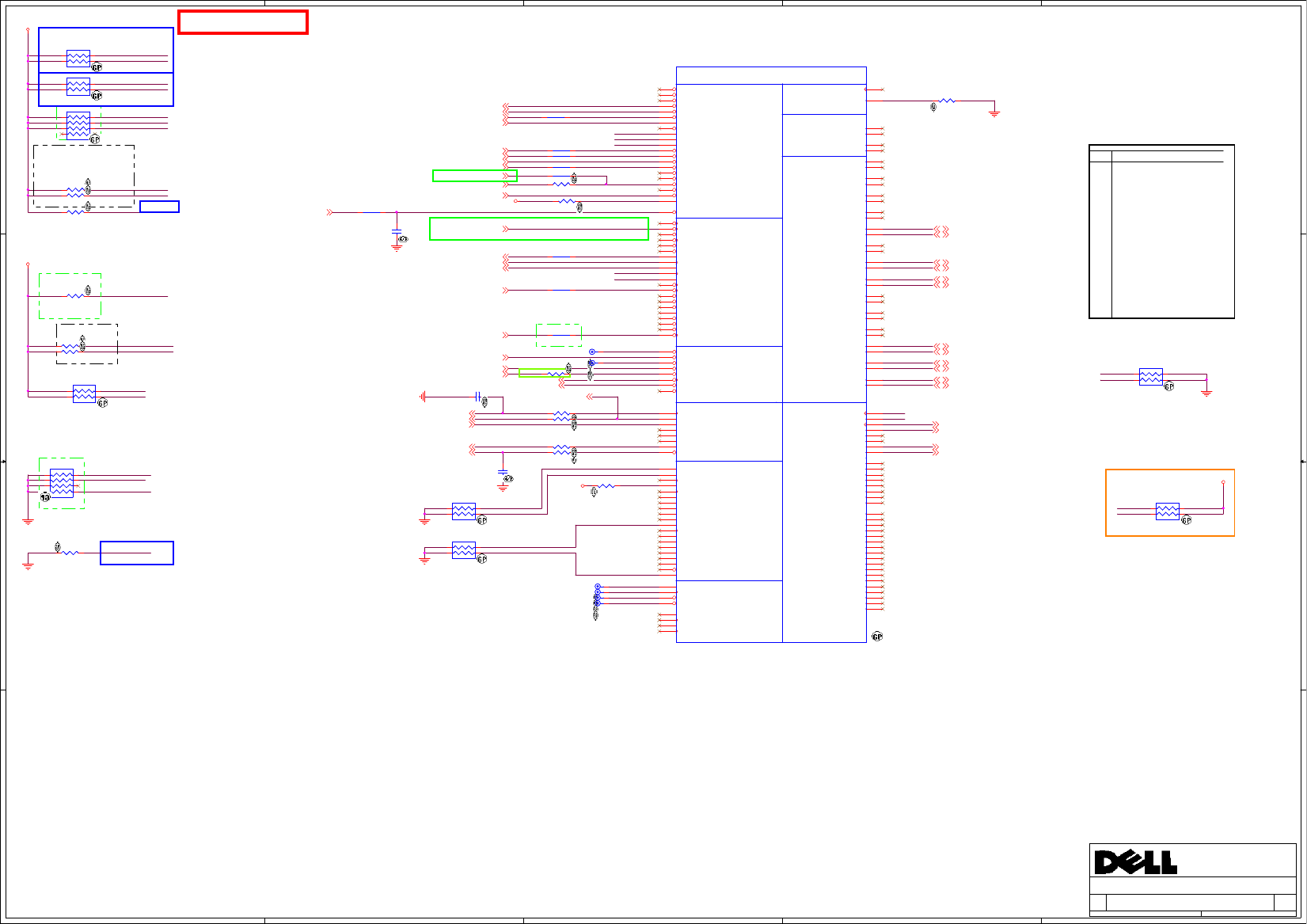
Task: Select the large green rectangle left of main IC
Action: [x=539, y=229]
